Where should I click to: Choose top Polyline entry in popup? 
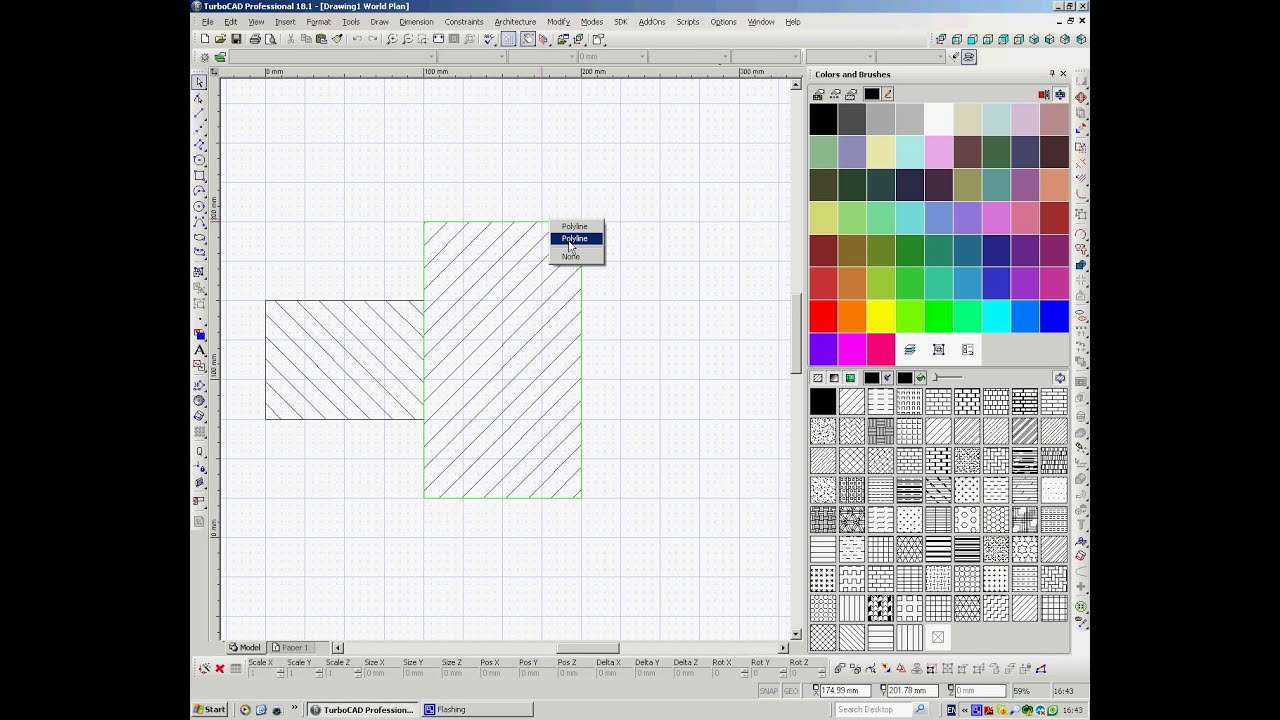point(575,226)
